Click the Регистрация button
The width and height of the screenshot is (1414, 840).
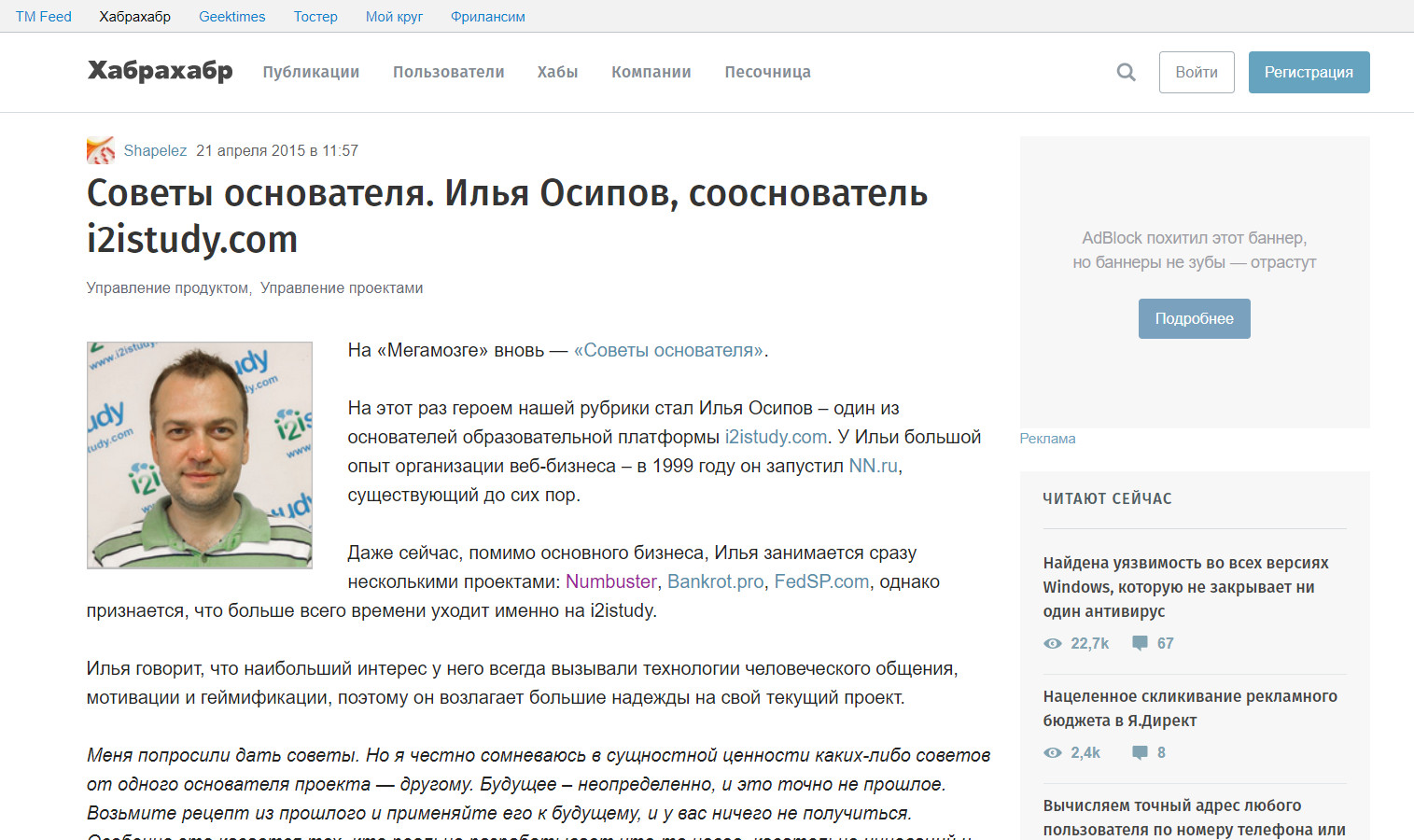1309,72
